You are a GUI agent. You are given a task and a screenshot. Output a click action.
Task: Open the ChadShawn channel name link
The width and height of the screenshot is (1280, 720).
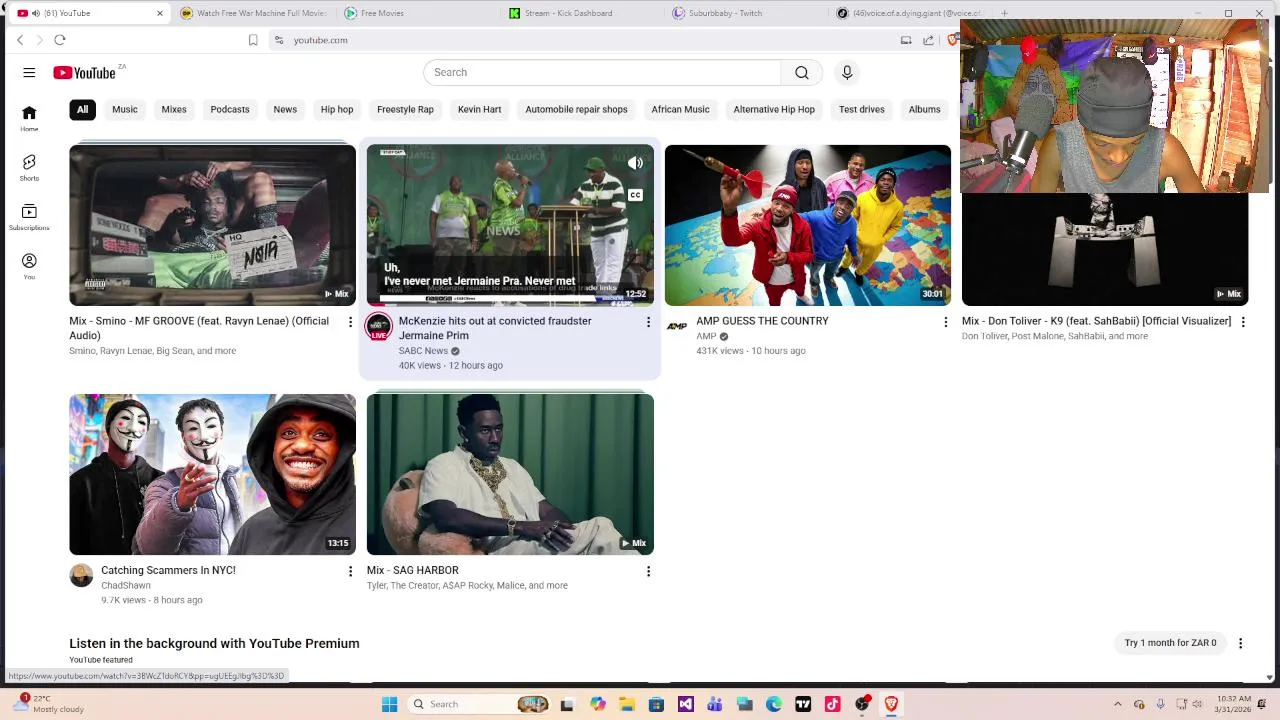pos(126,586)
